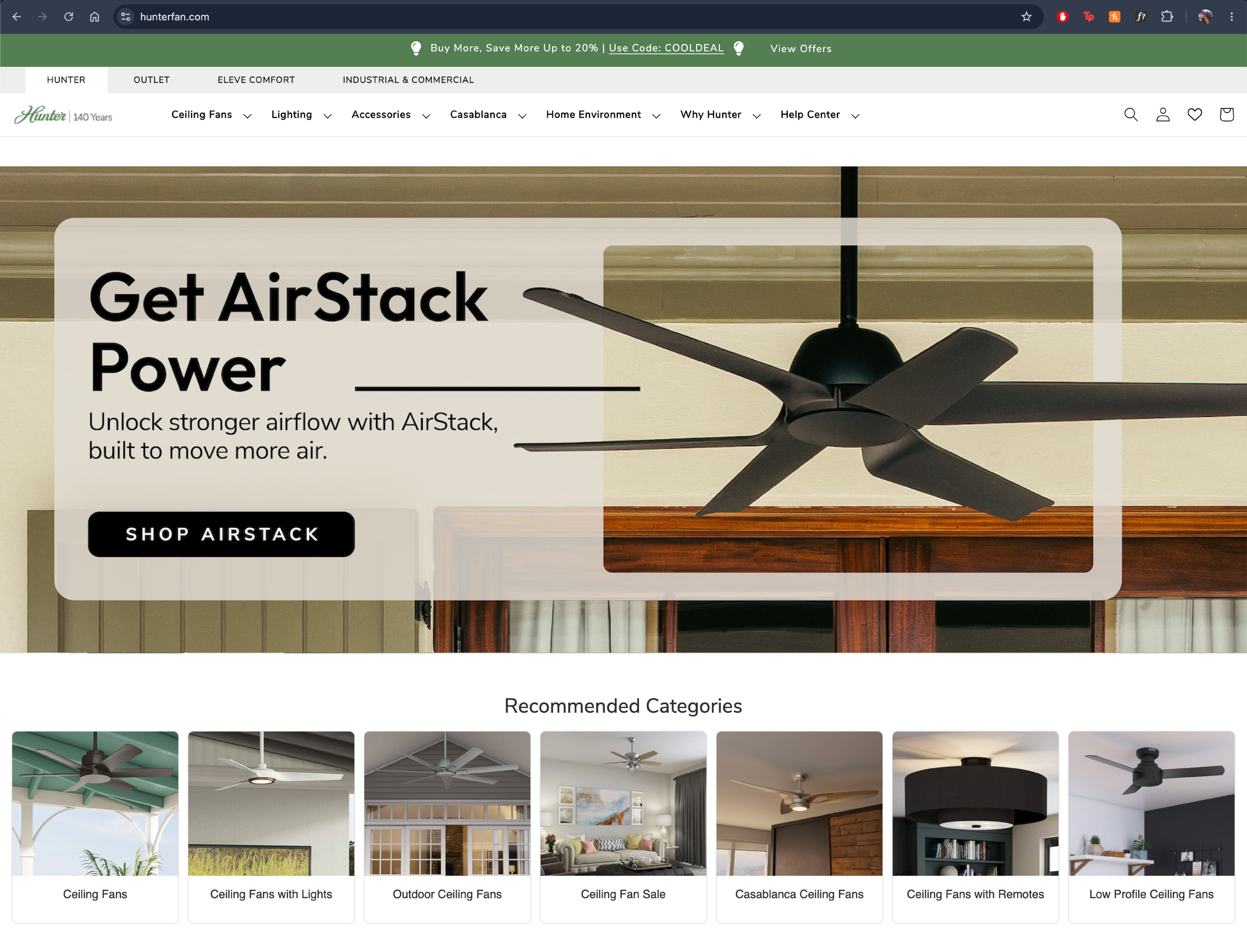Click the Unlock stronger airflow tagline
The width and height of the screenshot is (1247, 952).
point(293,436)
